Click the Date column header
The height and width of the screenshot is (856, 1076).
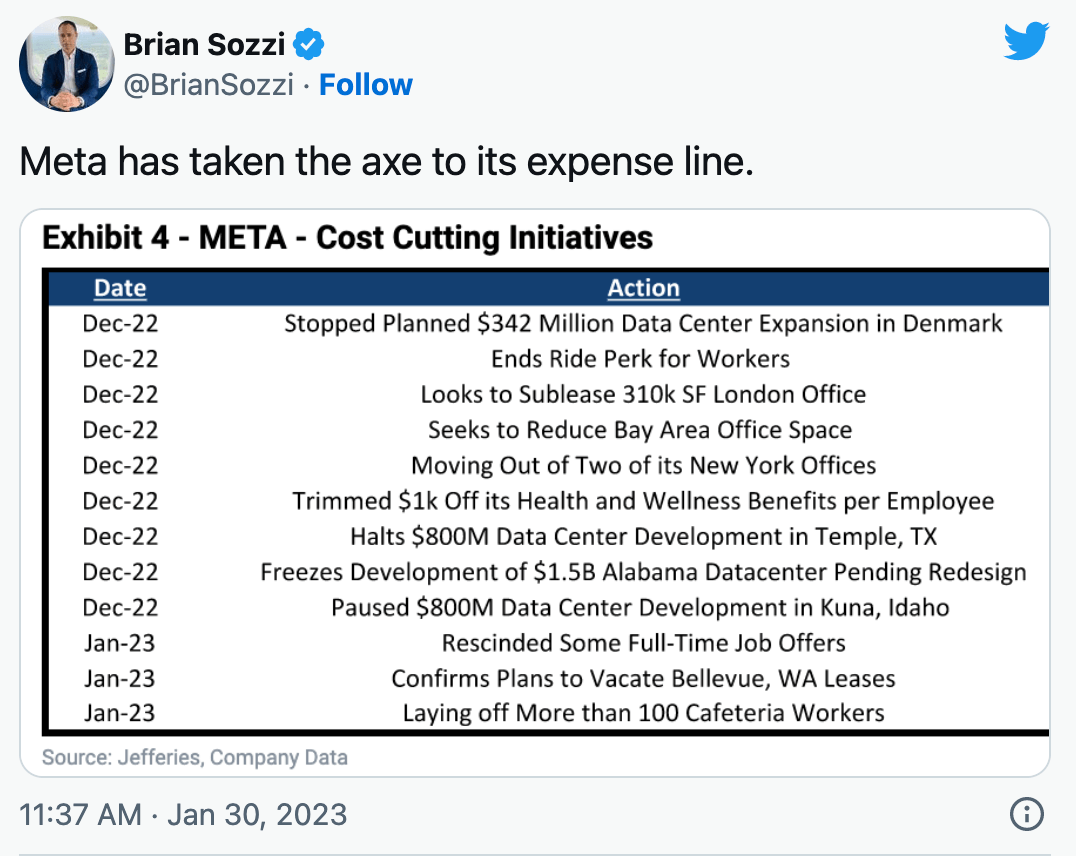tap(120, 288)
